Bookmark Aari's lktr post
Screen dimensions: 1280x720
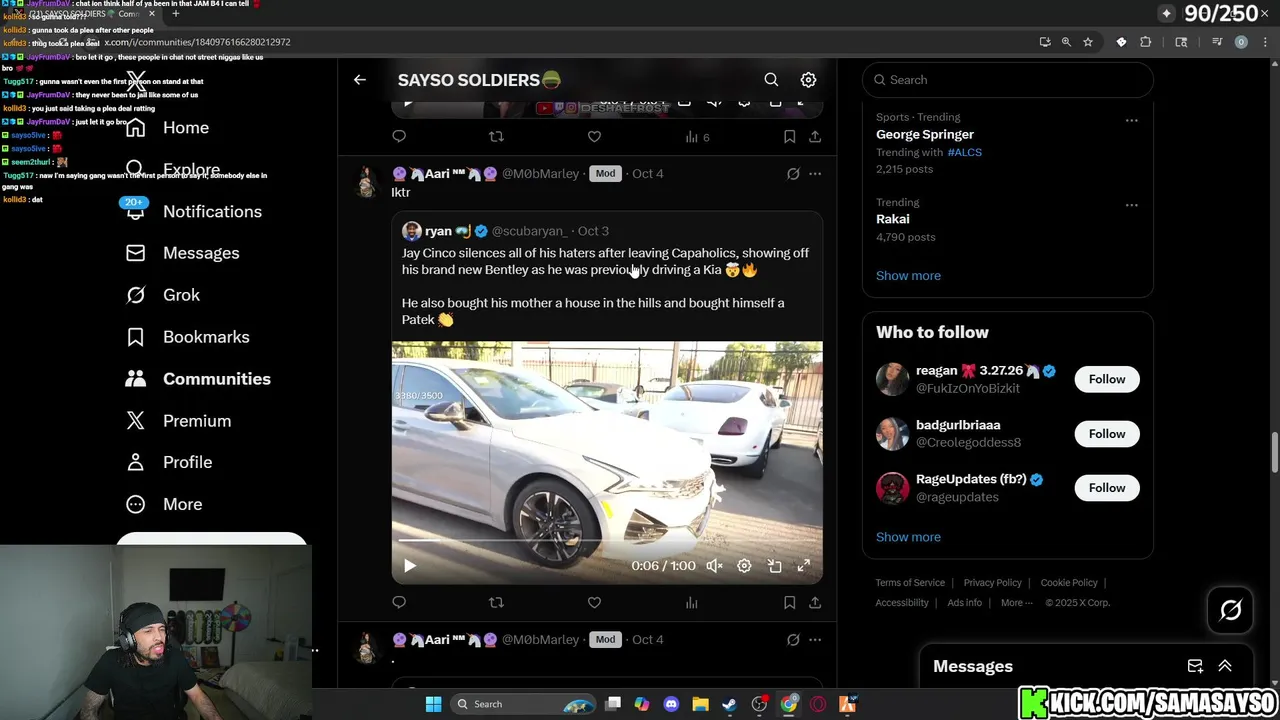click(x=789, y=602)
